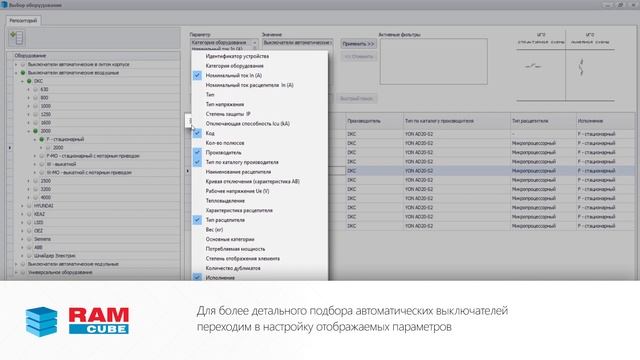Viewport: 640px width, 360px height.
Task: Click the Активные фильтры list box
Action: pos(433,62)
